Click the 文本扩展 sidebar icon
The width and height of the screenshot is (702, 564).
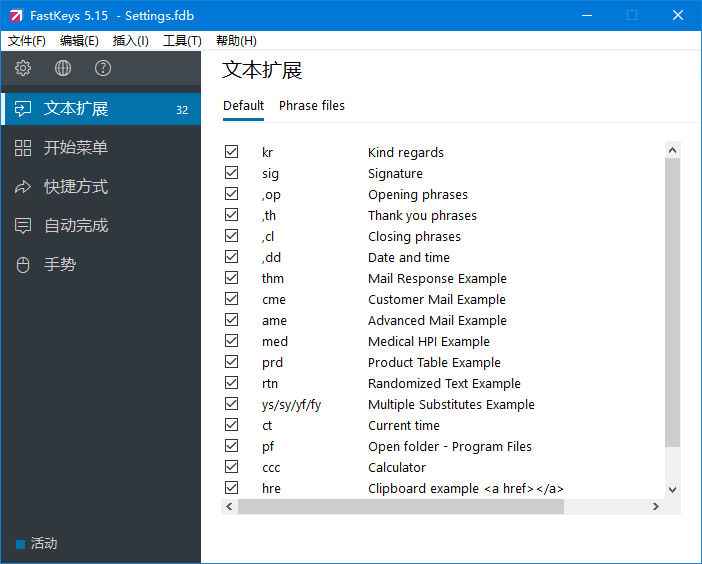coord(23,109)
